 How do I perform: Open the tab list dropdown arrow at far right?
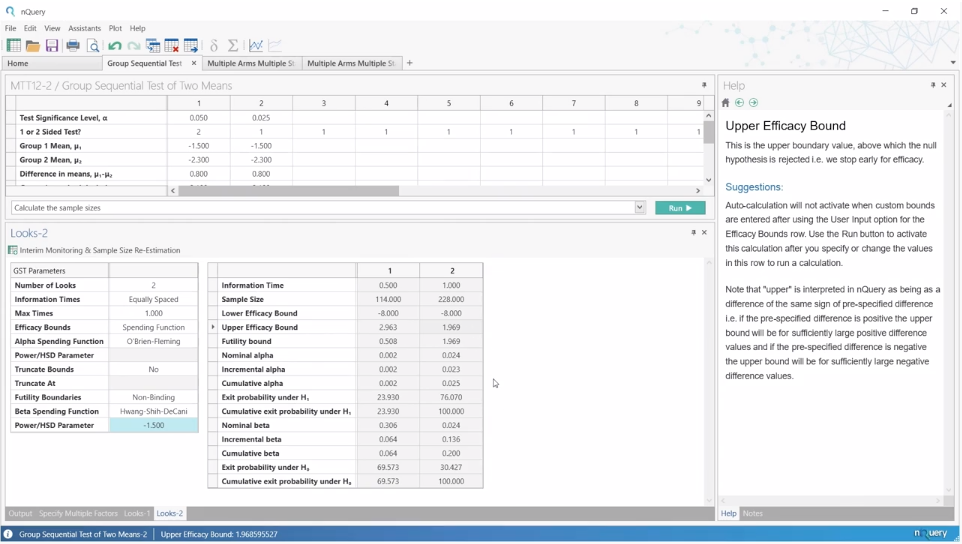pos(952,63)
